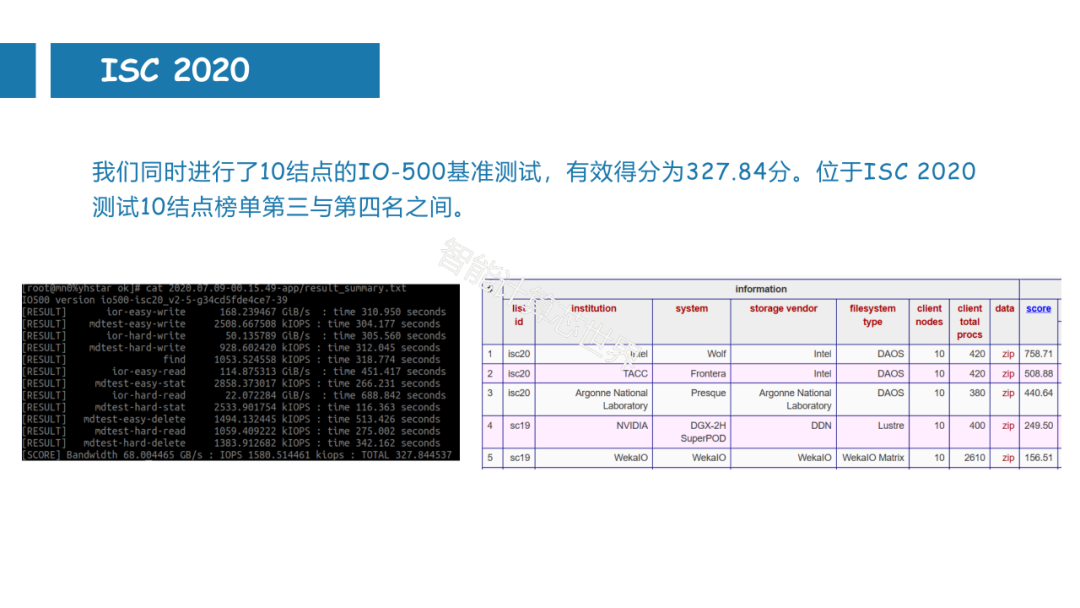The width and height of the screenshot is (1080, 608).
Task: Click the client total procs header
Action: (970, 322)
